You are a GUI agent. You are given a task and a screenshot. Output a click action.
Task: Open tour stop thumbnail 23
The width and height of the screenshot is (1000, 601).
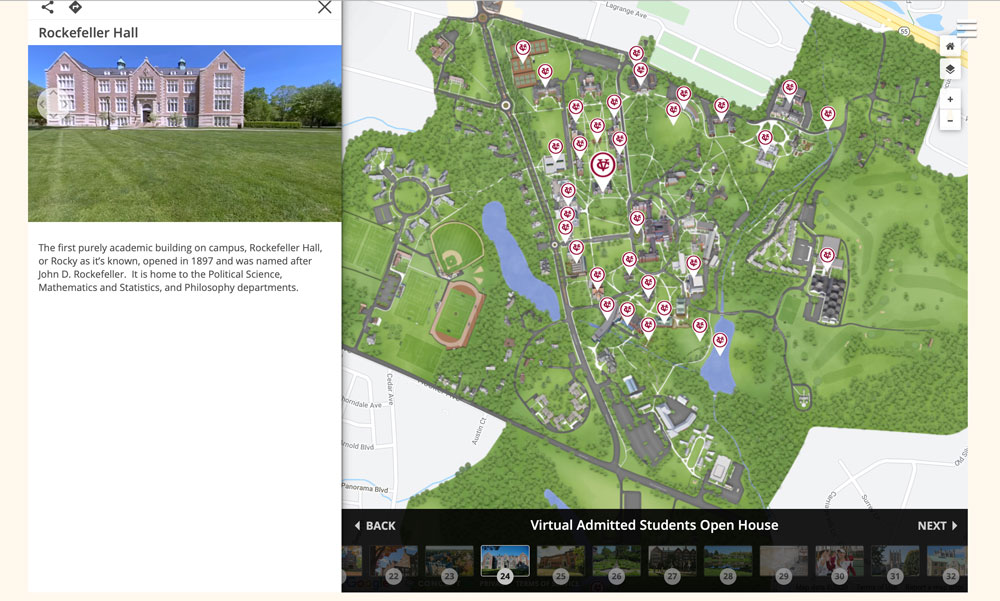tap(449, 561)
